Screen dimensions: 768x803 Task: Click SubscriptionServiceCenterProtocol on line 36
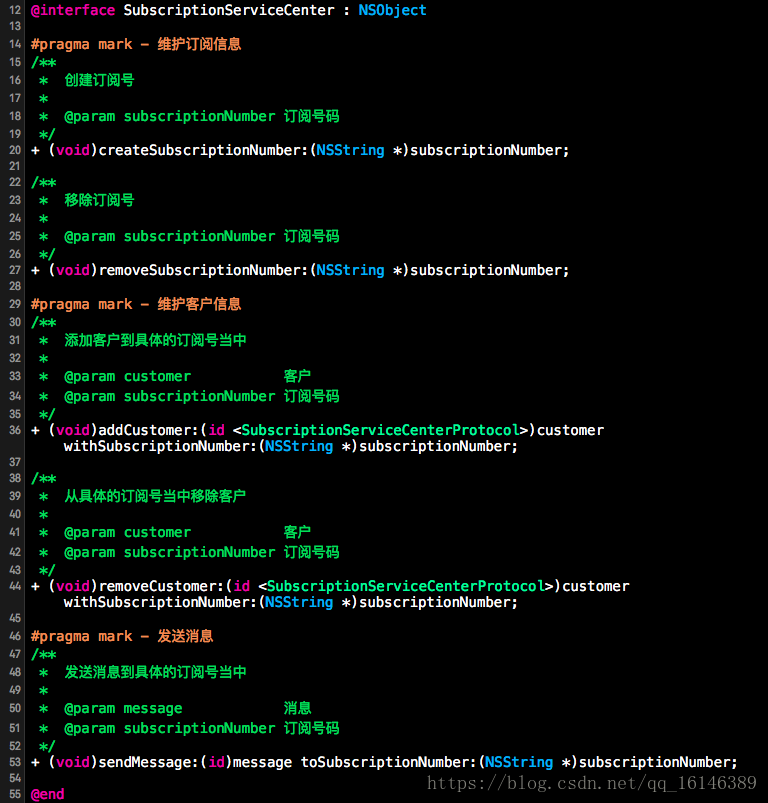tap(380, 430)
